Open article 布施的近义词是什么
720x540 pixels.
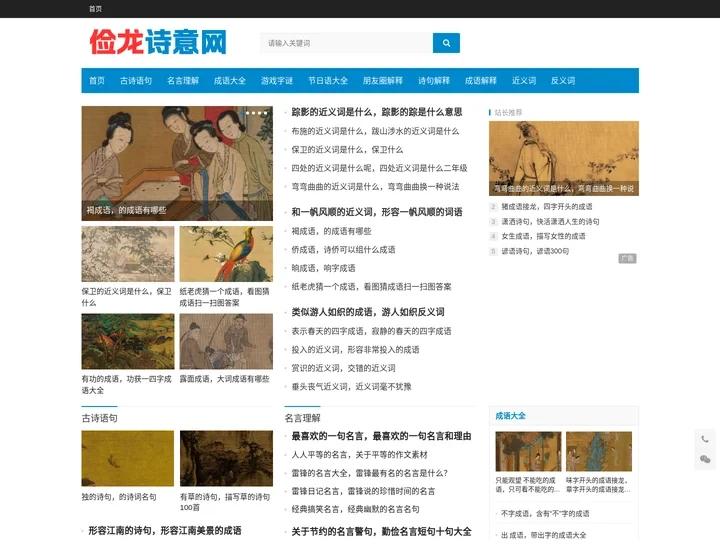(375, 131)
